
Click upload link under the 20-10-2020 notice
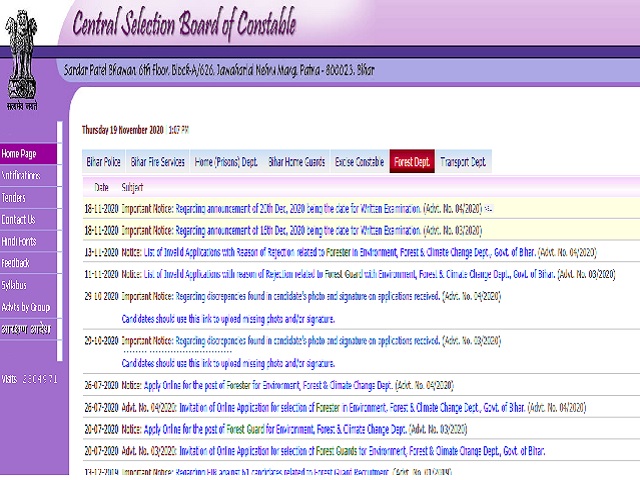pyautogui.click(x=228, y=363)
